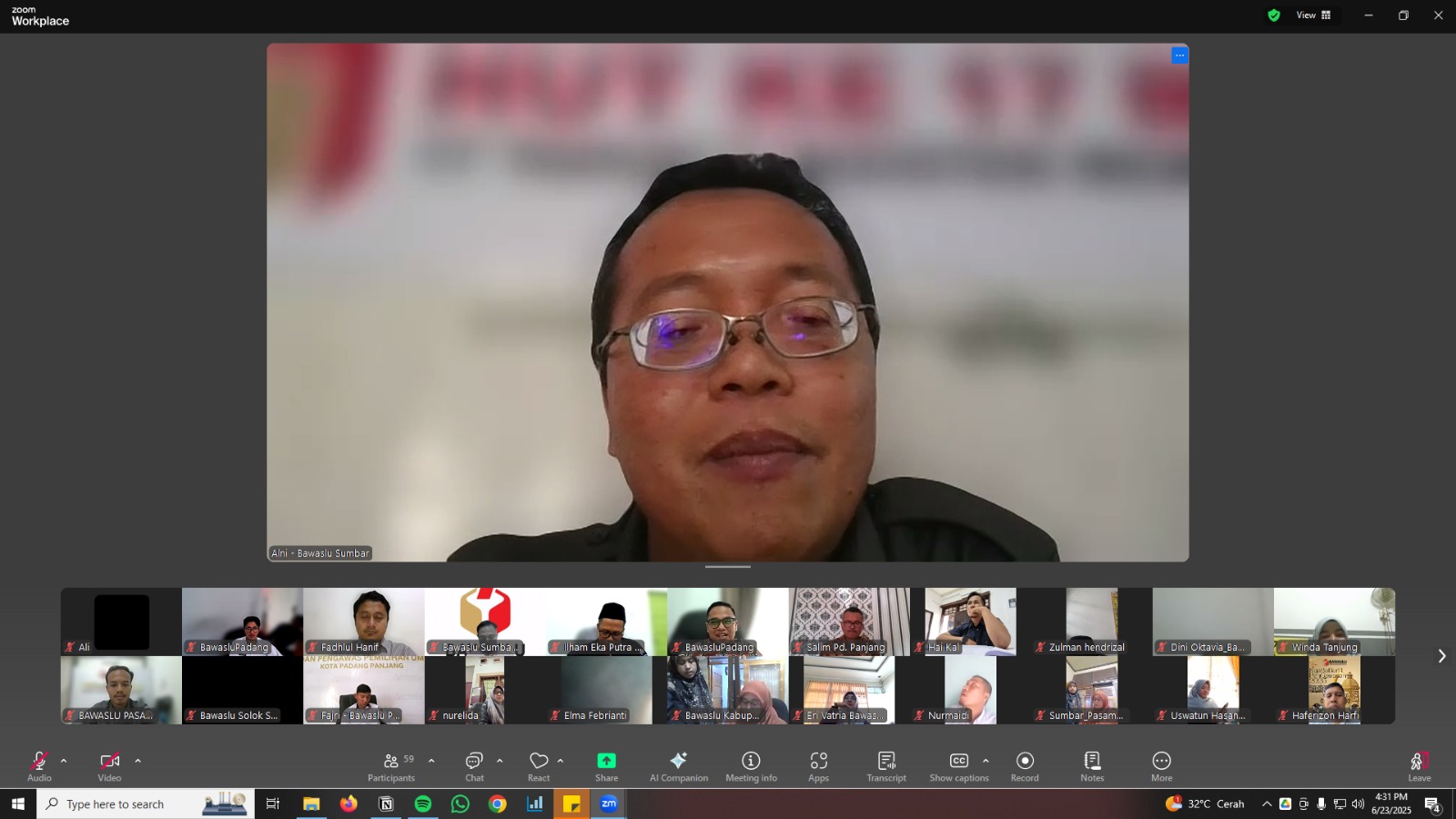Expand audio options arrow beside Audio

point(64,761)
